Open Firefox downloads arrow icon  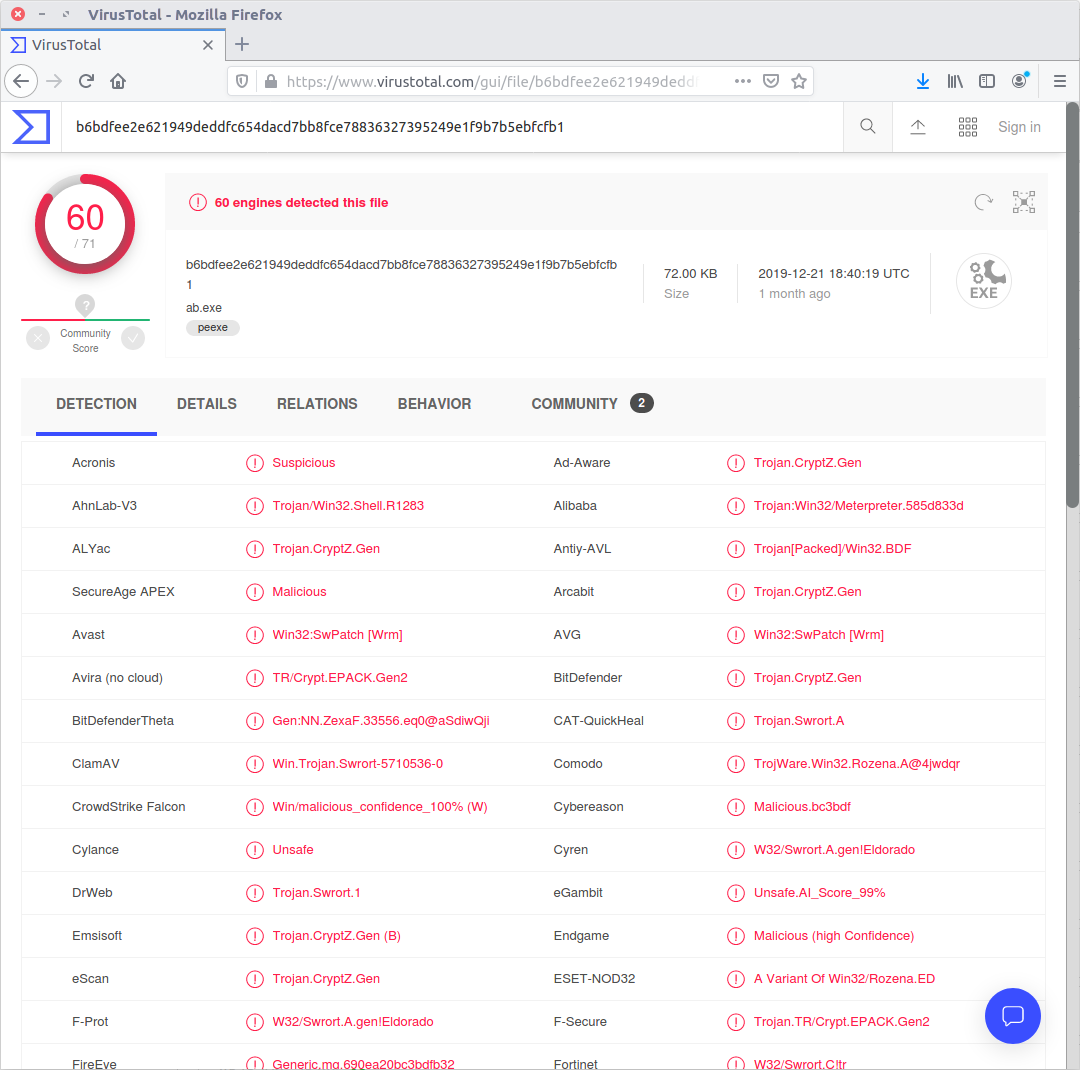[x=923, y=81]
